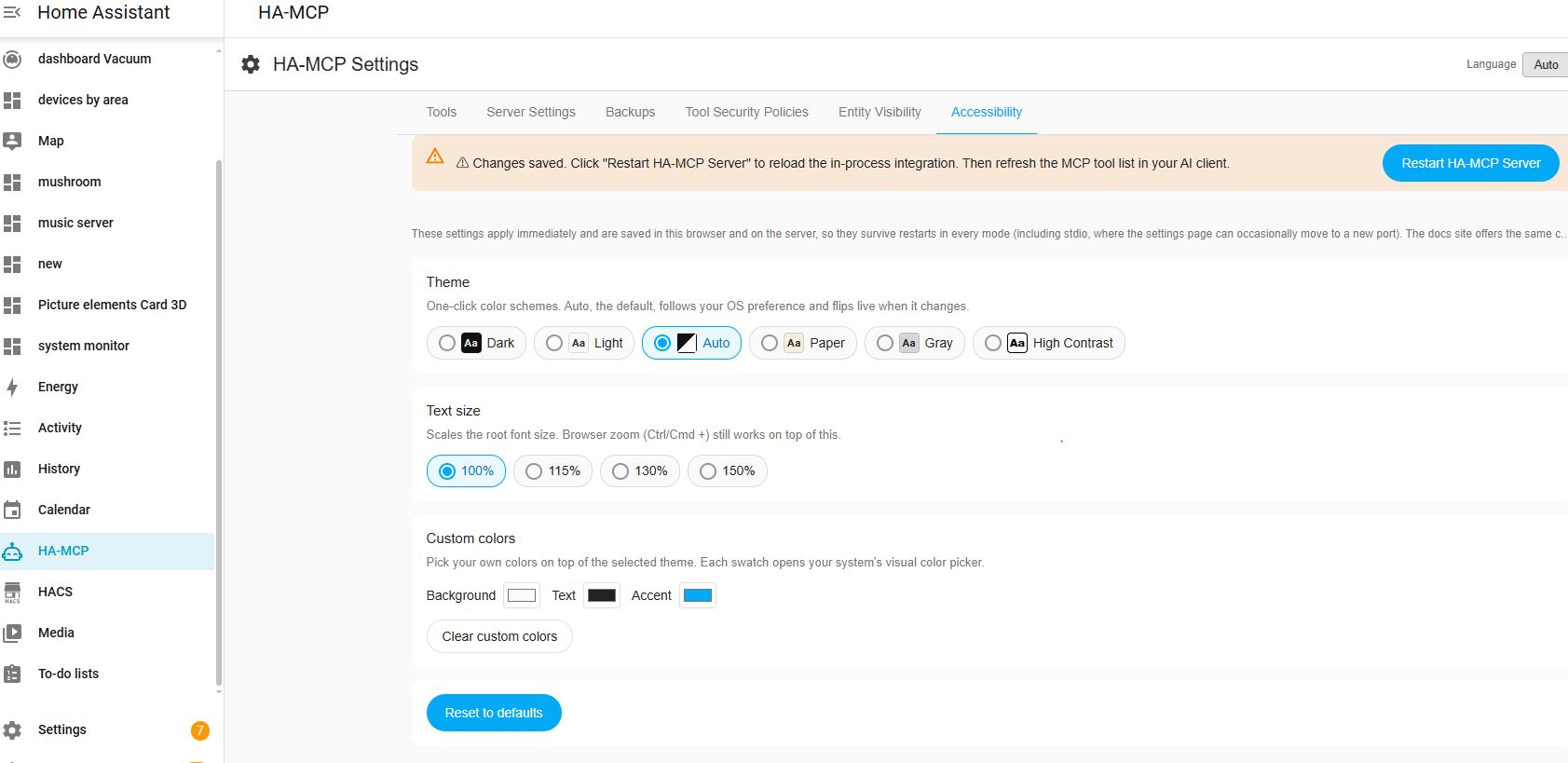Click the music server dashboard icon

(12, 223)
